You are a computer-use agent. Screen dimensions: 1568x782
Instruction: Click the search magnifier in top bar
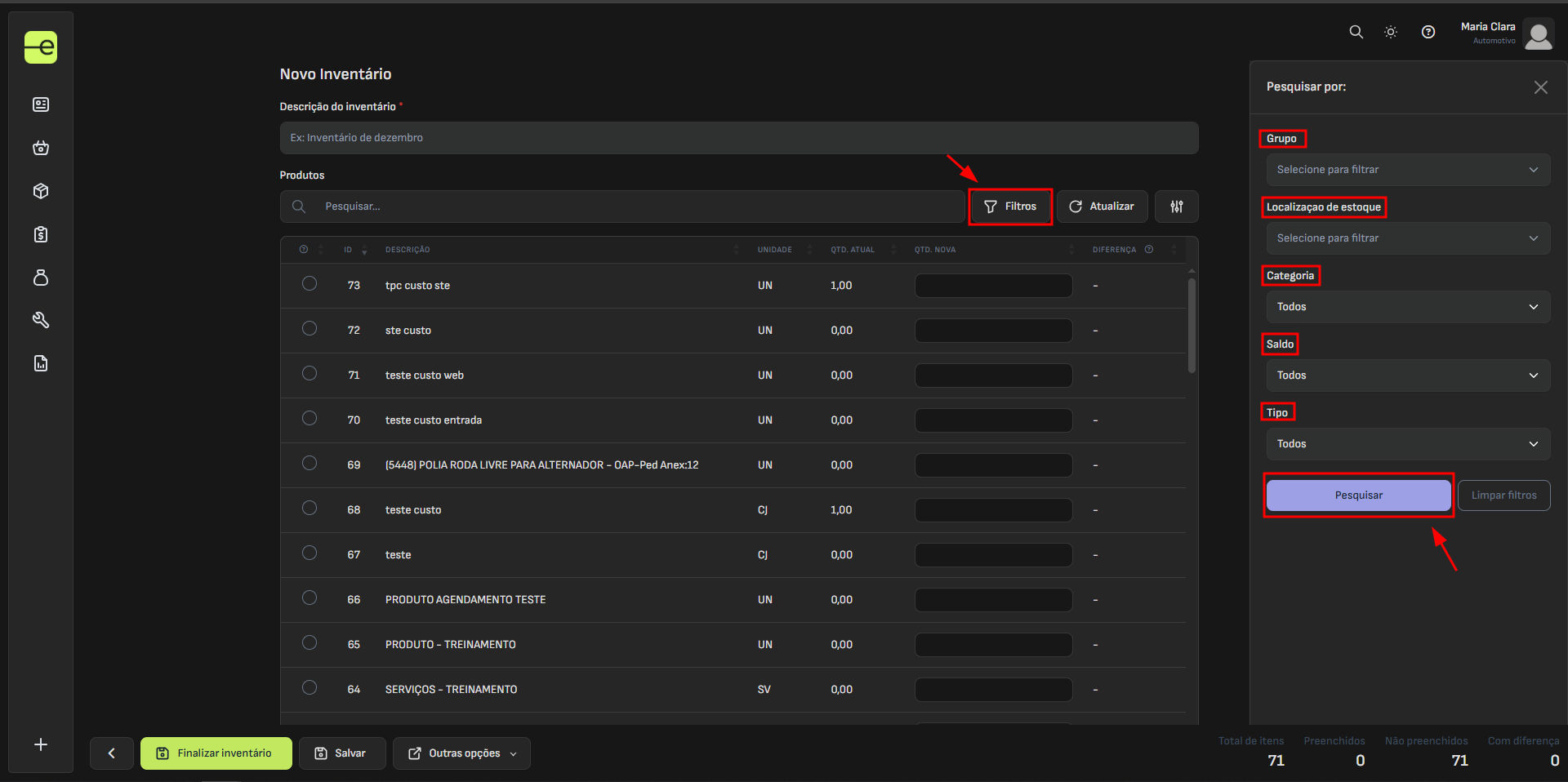coord(1356,32)
